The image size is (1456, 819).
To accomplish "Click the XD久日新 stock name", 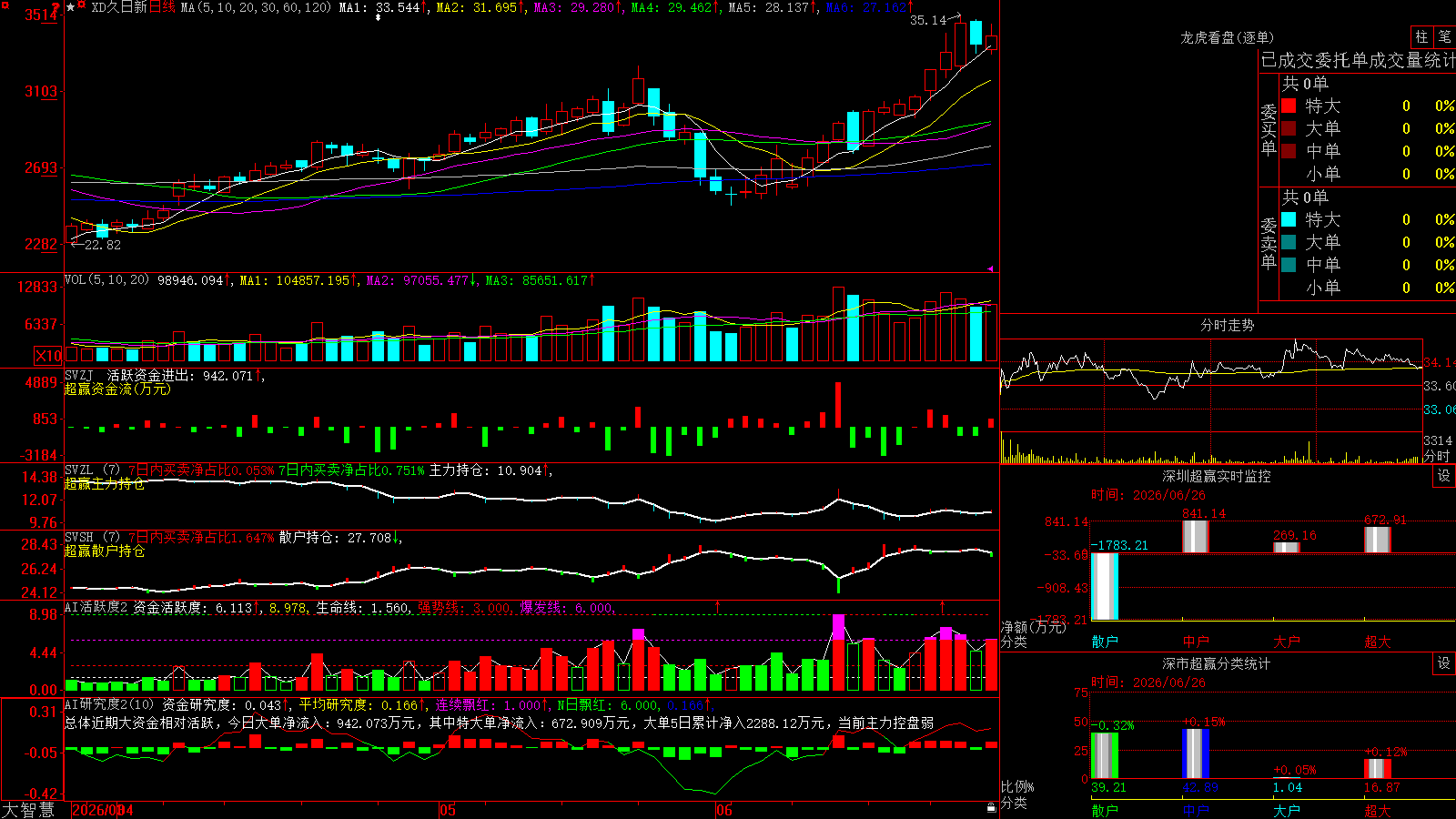I will (x=118, y=7).
